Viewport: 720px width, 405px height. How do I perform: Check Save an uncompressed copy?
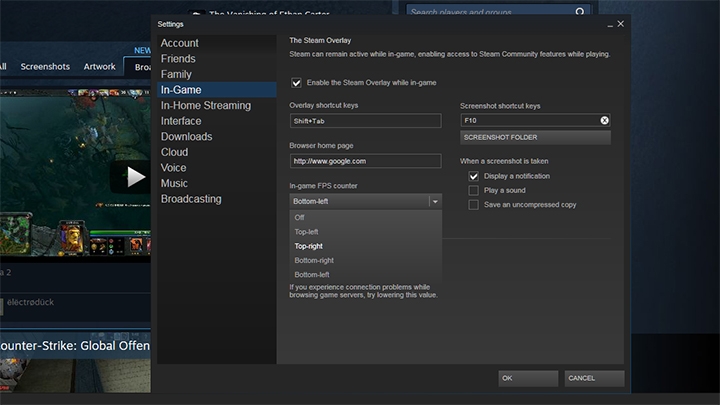(x=474, y=205)
